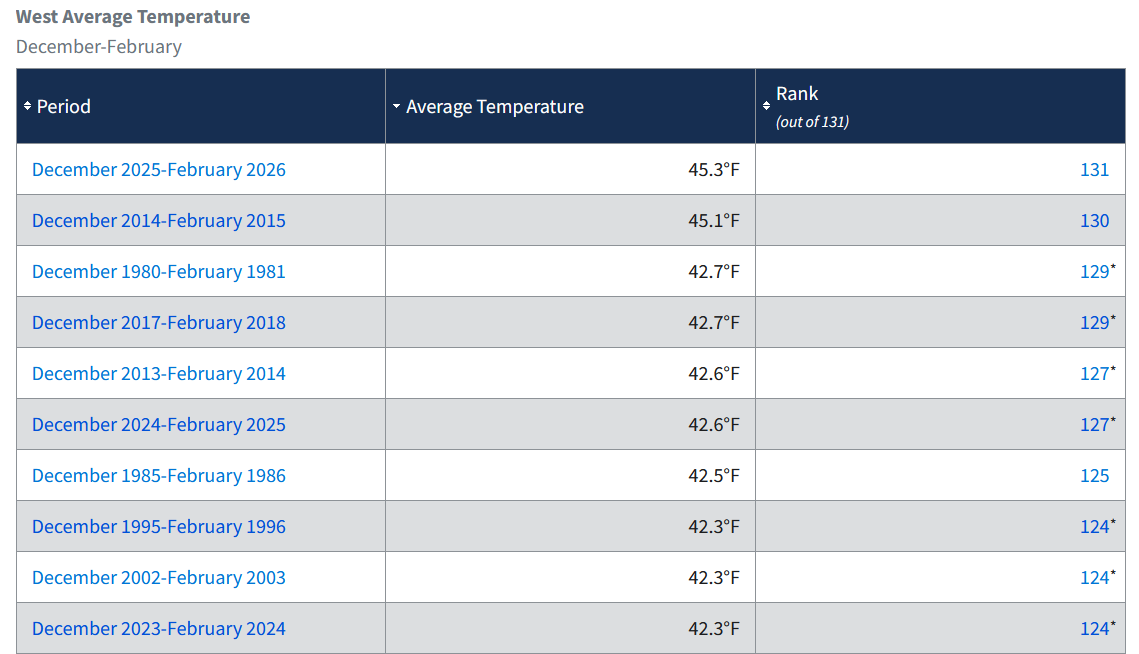Open December 2023-February 2024 period link
The height and width of the screenshot is (654, 1139).
[159, 629]
